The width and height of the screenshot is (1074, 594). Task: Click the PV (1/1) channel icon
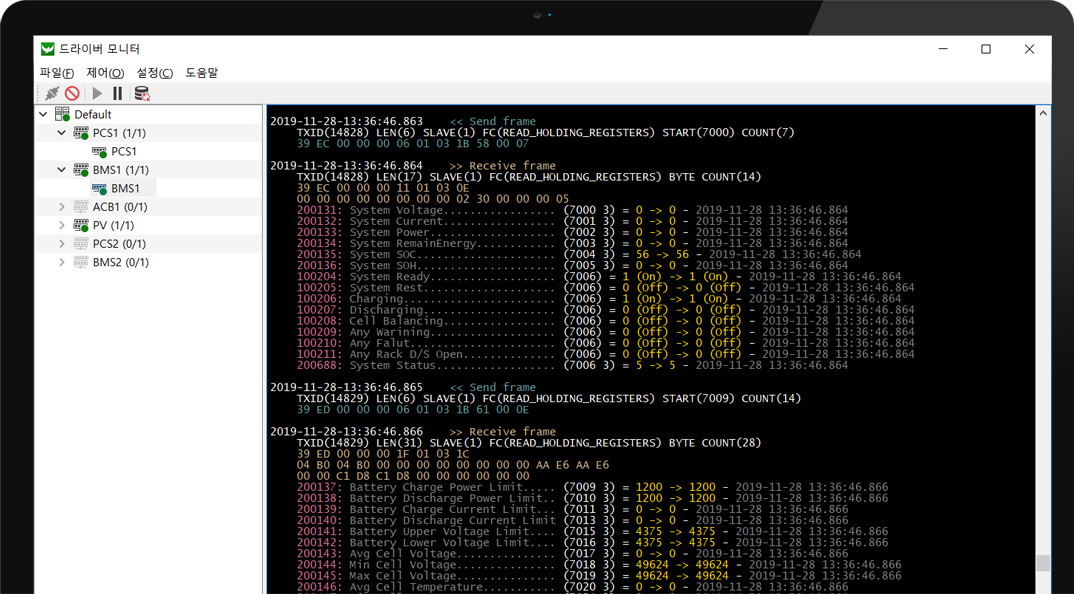[81, 225]
